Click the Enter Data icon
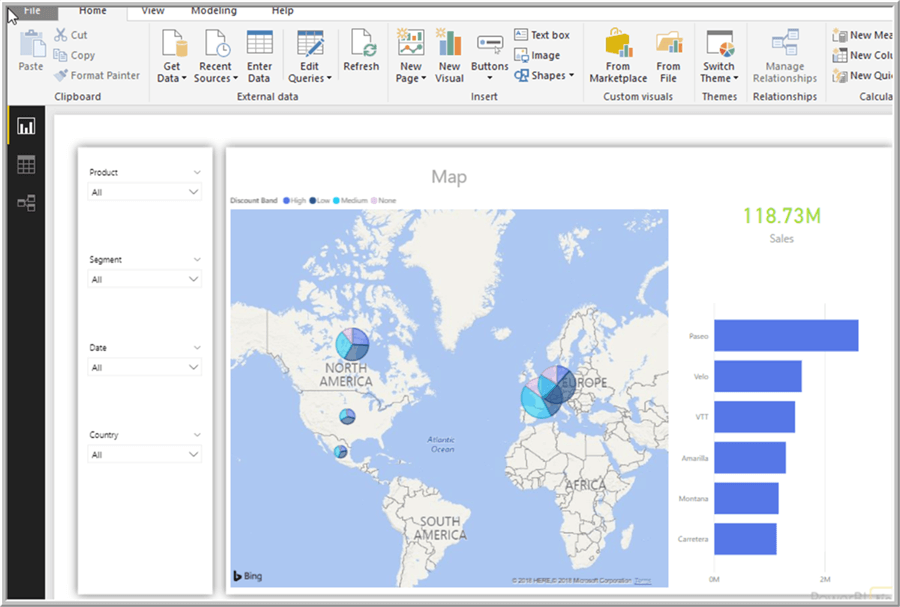Screen dimensions: 900x607 (259, 56)
